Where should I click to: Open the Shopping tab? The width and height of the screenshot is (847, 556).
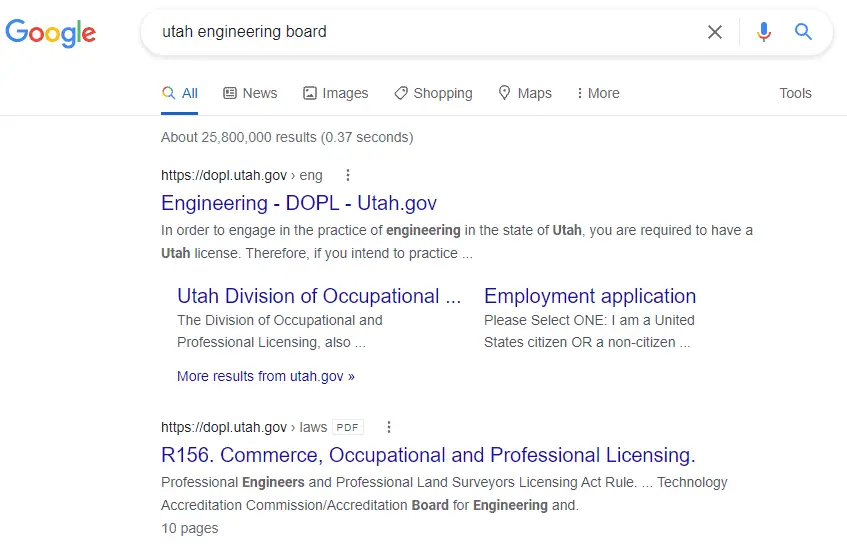433,93
